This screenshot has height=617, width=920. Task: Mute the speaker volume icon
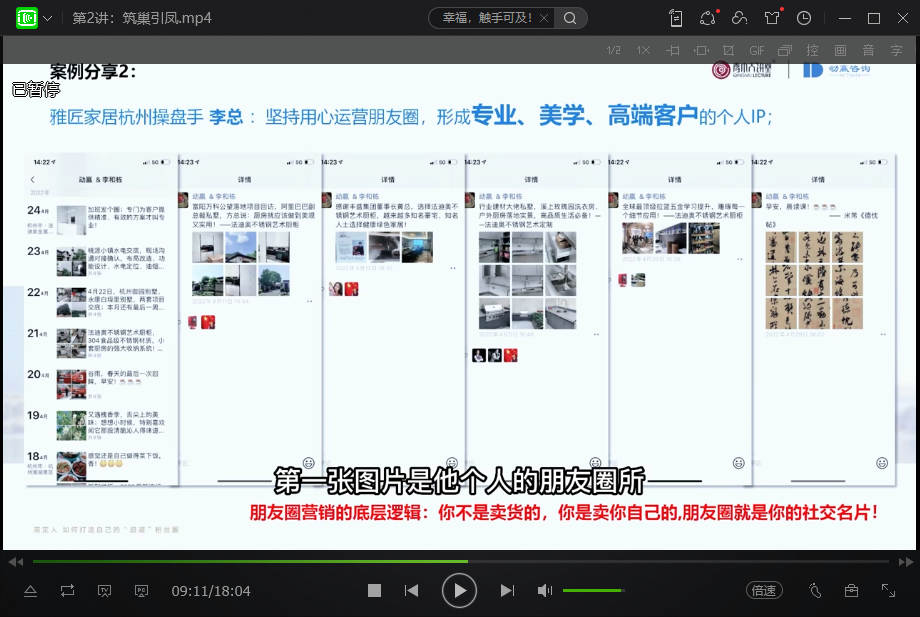point(544,591)
